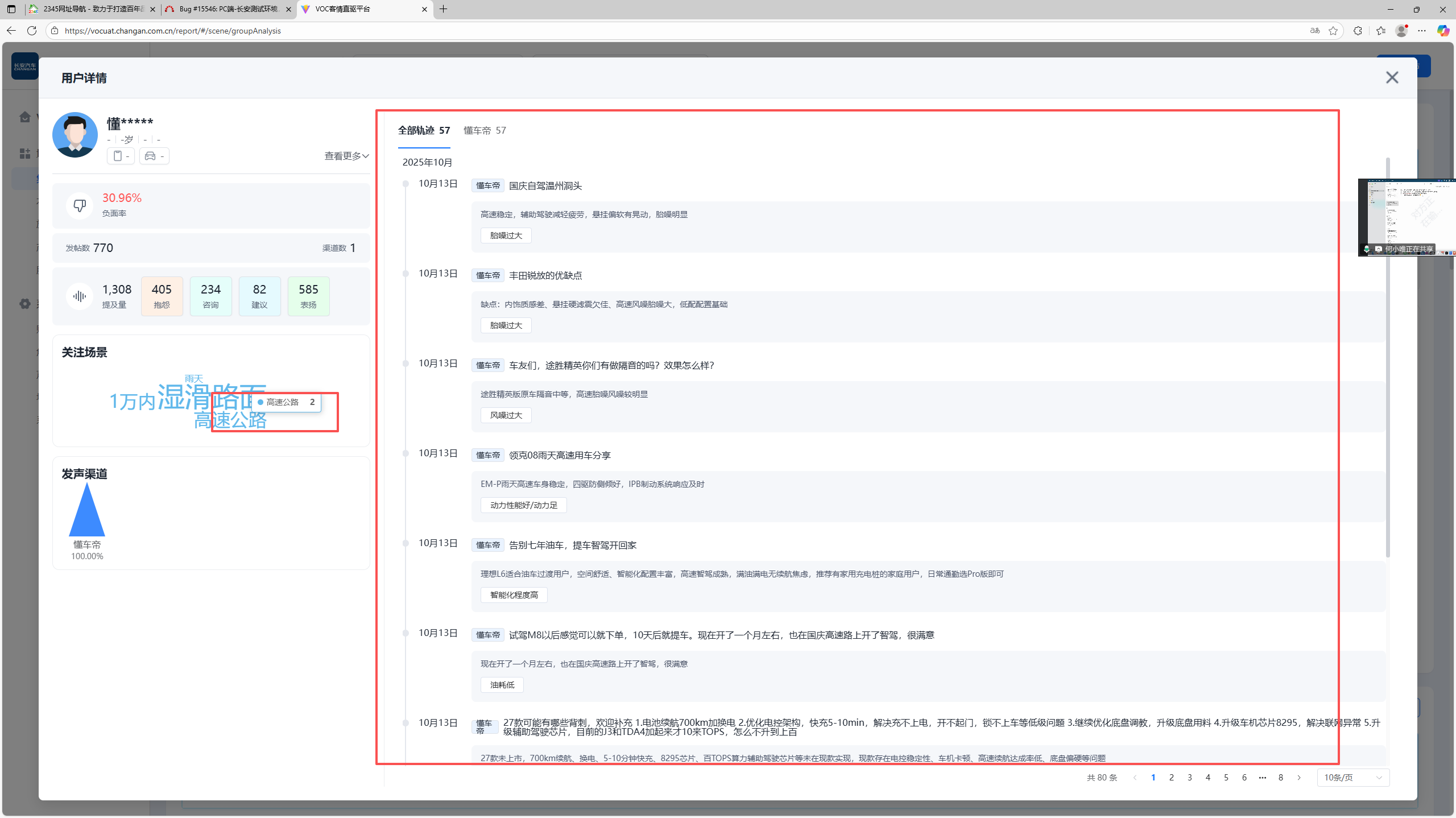Close the 用户详情 dialog
The height and width of the screenshot is (818, 1456).
[x=1391, y=77]
